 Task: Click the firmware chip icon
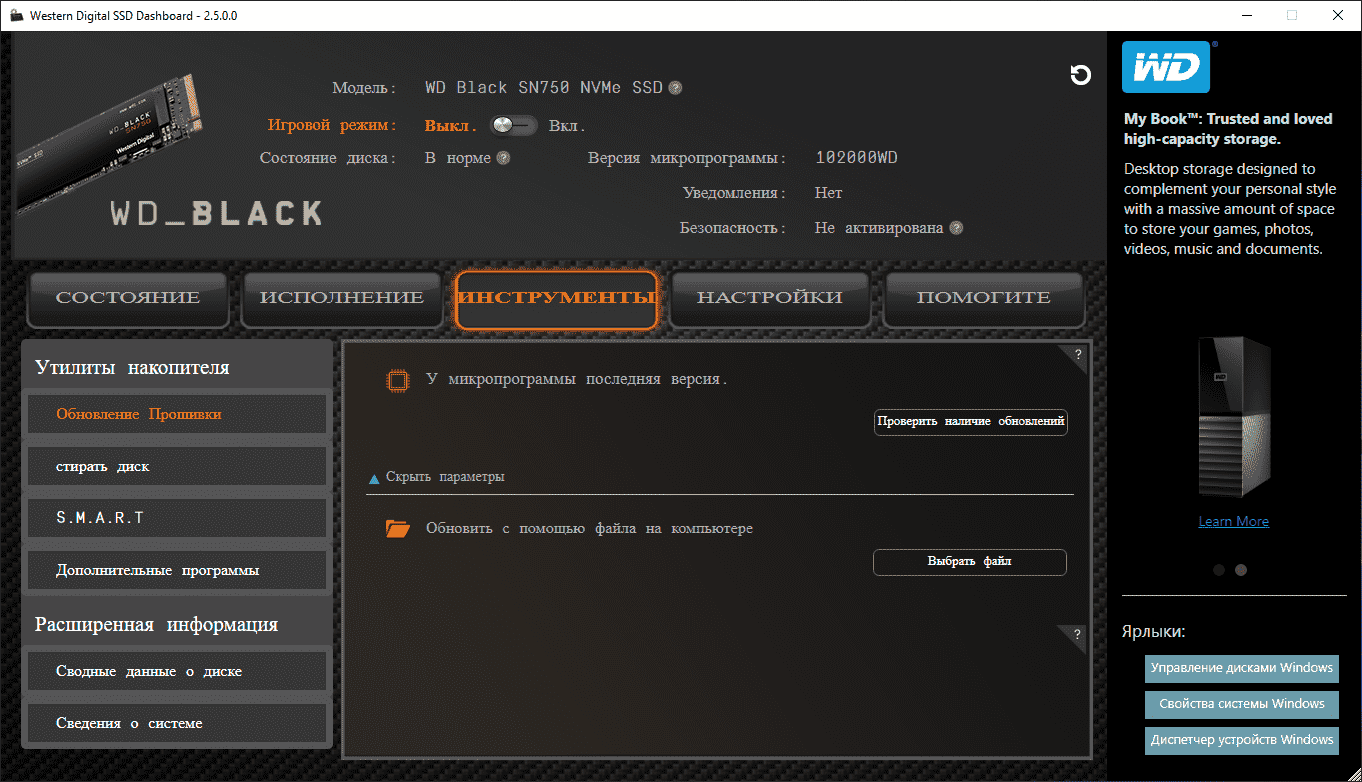(x=397, y=380)
